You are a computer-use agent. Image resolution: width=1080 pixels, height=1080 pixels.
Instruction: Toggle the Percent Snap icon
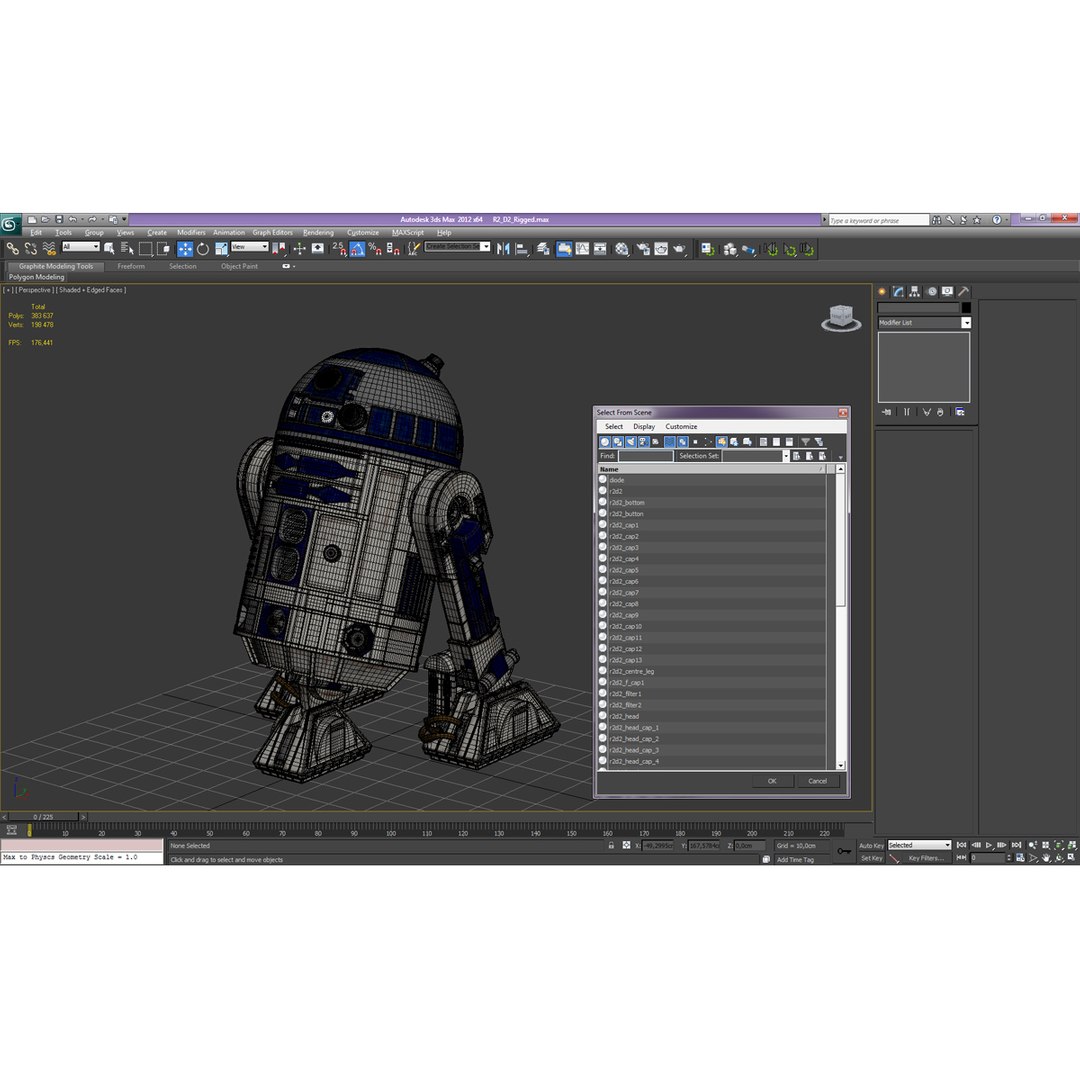tap(375, 249)
